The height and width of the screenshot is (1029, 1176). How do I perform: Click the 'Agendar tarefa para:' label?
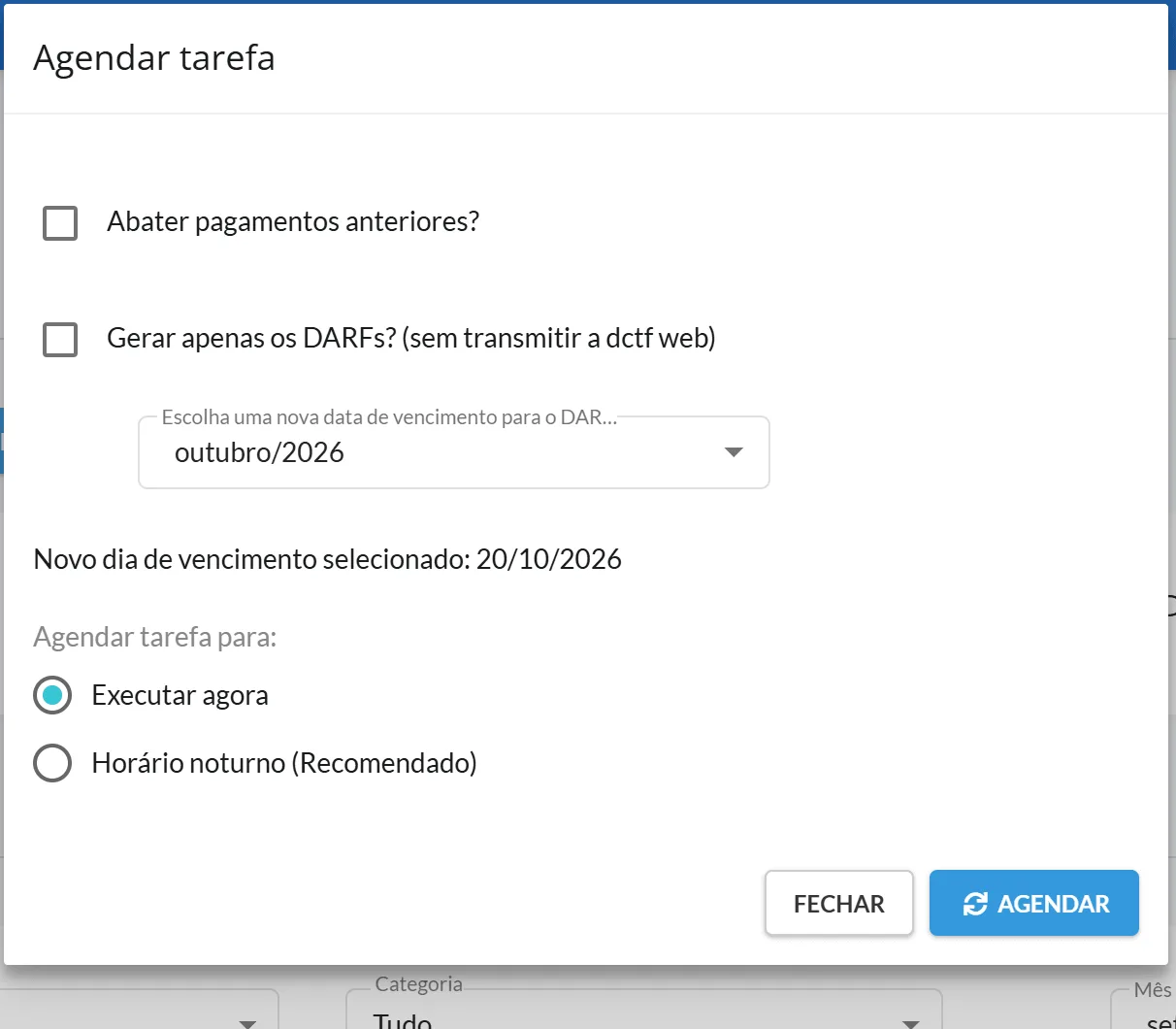(155, 637)
